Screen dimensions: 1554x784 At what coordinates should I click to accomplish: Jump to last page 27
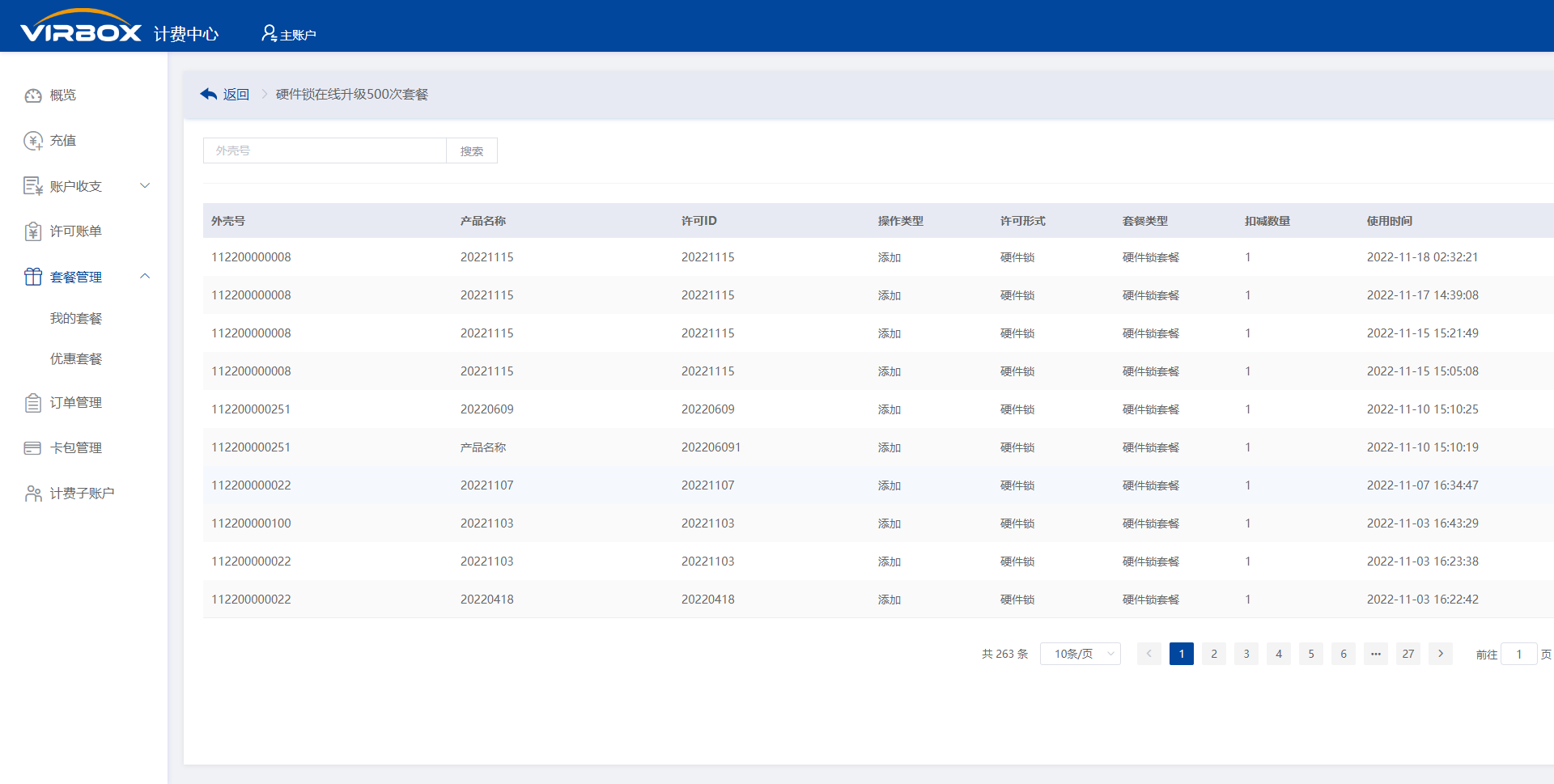[x=1408, y=654]
